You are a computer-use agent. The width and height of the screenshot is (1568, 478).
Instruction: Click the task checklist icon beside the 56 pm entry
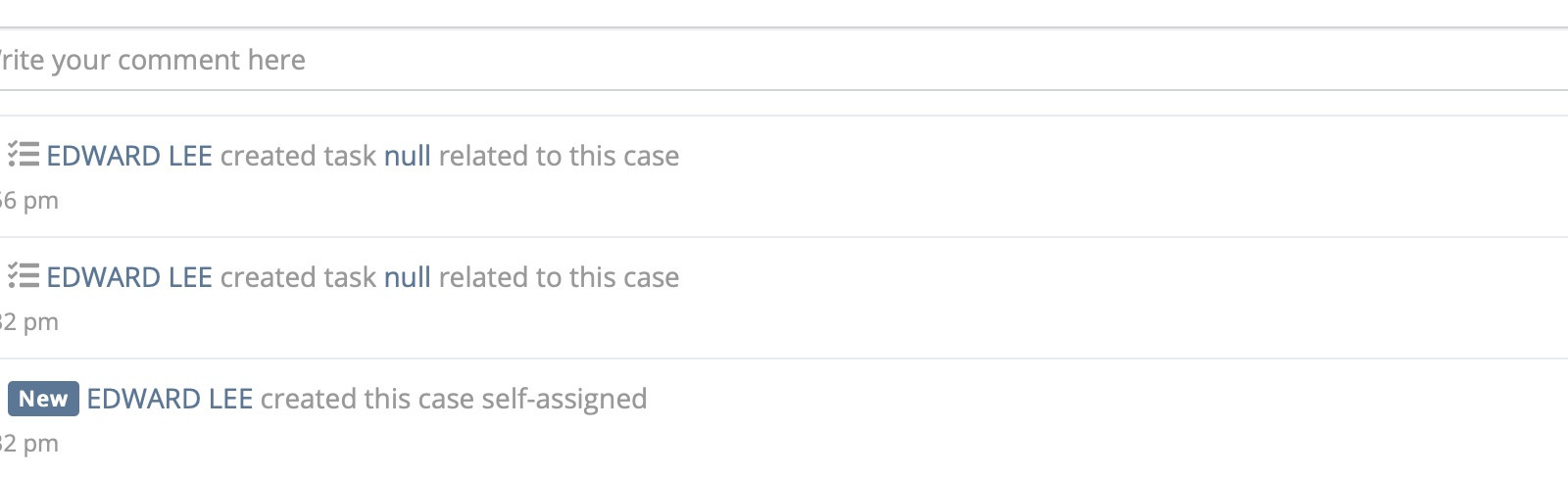pos(24,155)
